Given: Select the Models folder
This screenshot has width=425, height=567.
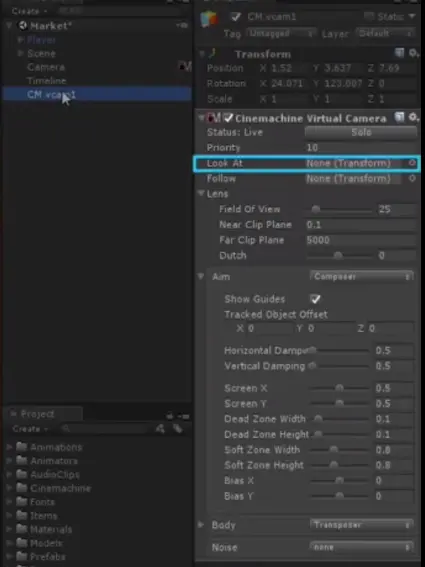Looking at the screenshot, I should tap(46, 543).
